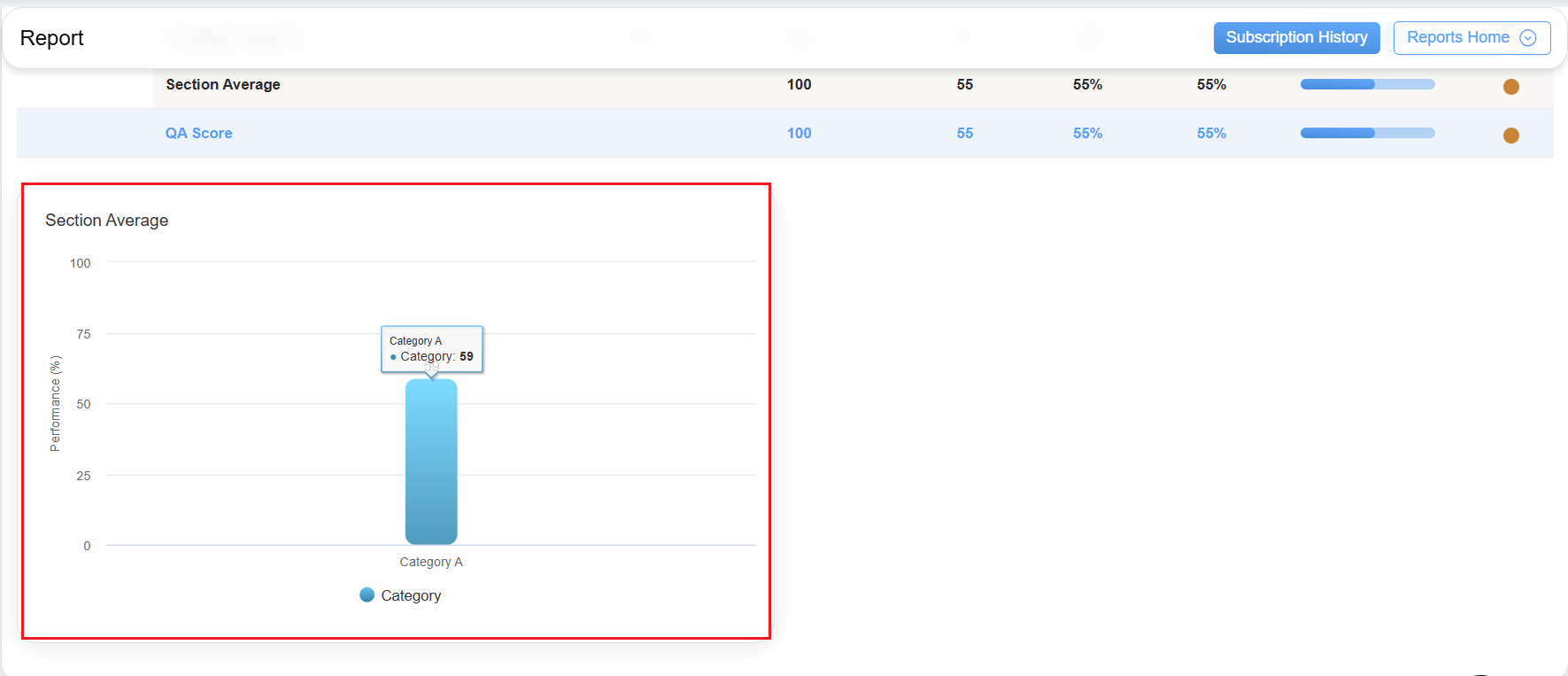Click the Category legend label text

click(x=411, y=596)
